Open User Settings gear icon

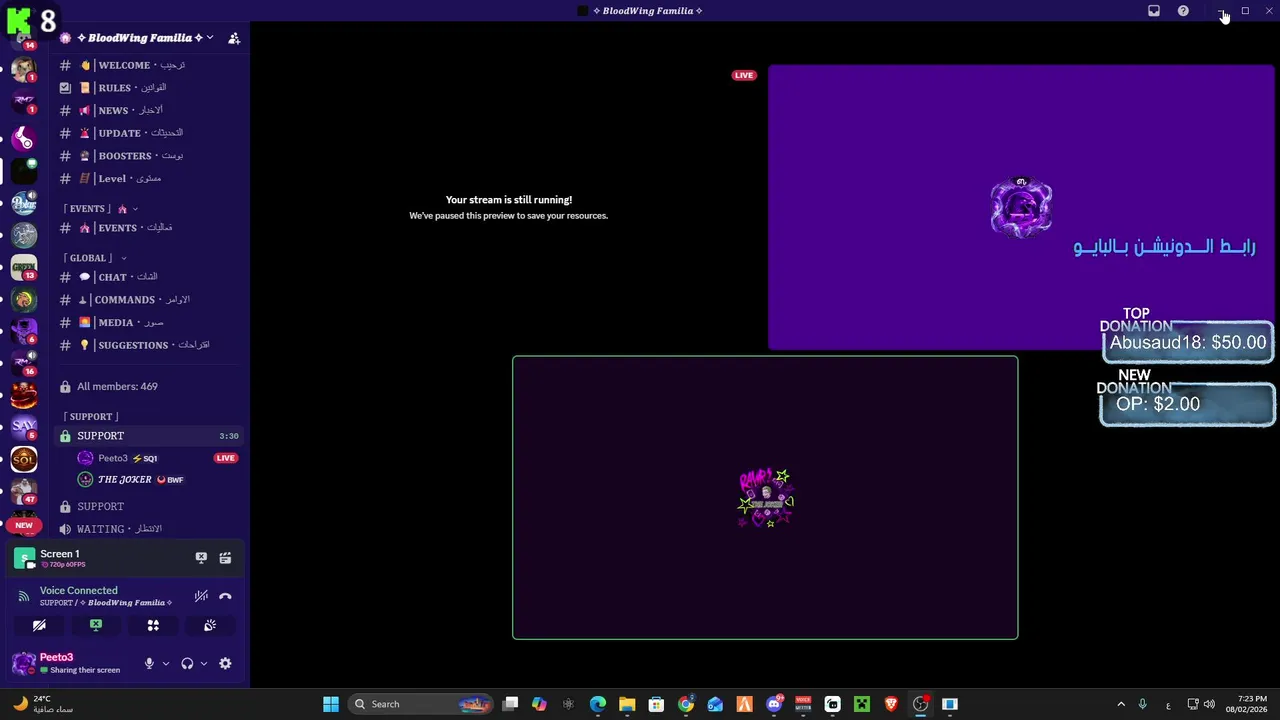225,663
